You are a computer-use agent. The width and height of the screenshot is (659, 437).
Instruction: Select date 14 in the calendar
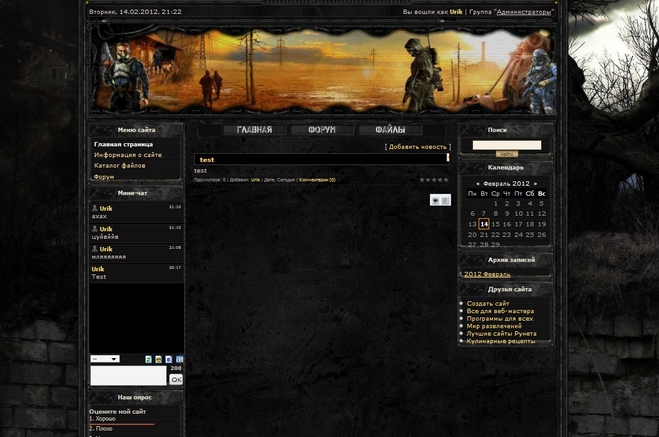click(x=484, y=224)
